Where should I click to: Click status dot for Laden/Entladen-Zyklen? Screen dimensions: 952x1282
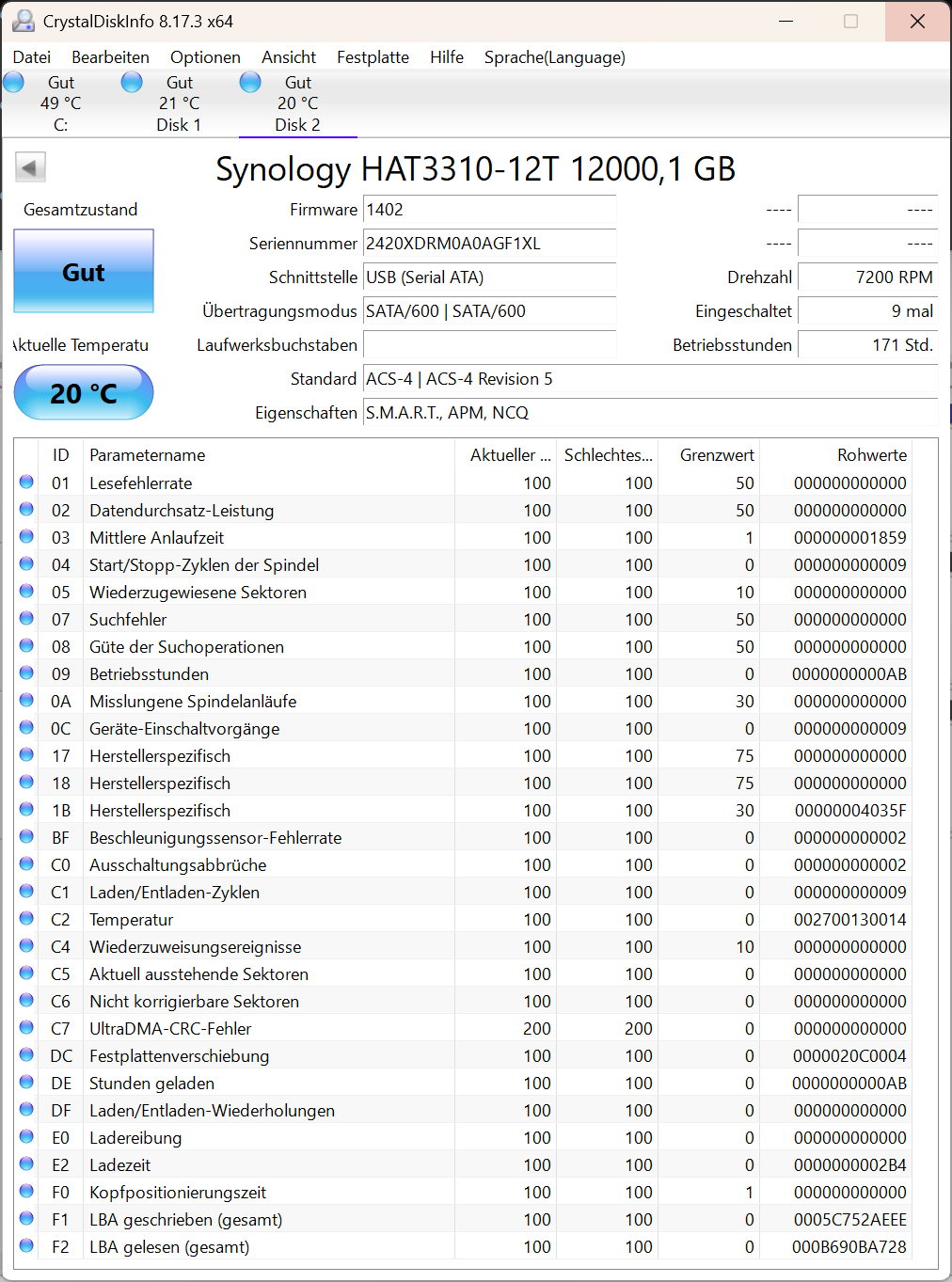[26, 891]
